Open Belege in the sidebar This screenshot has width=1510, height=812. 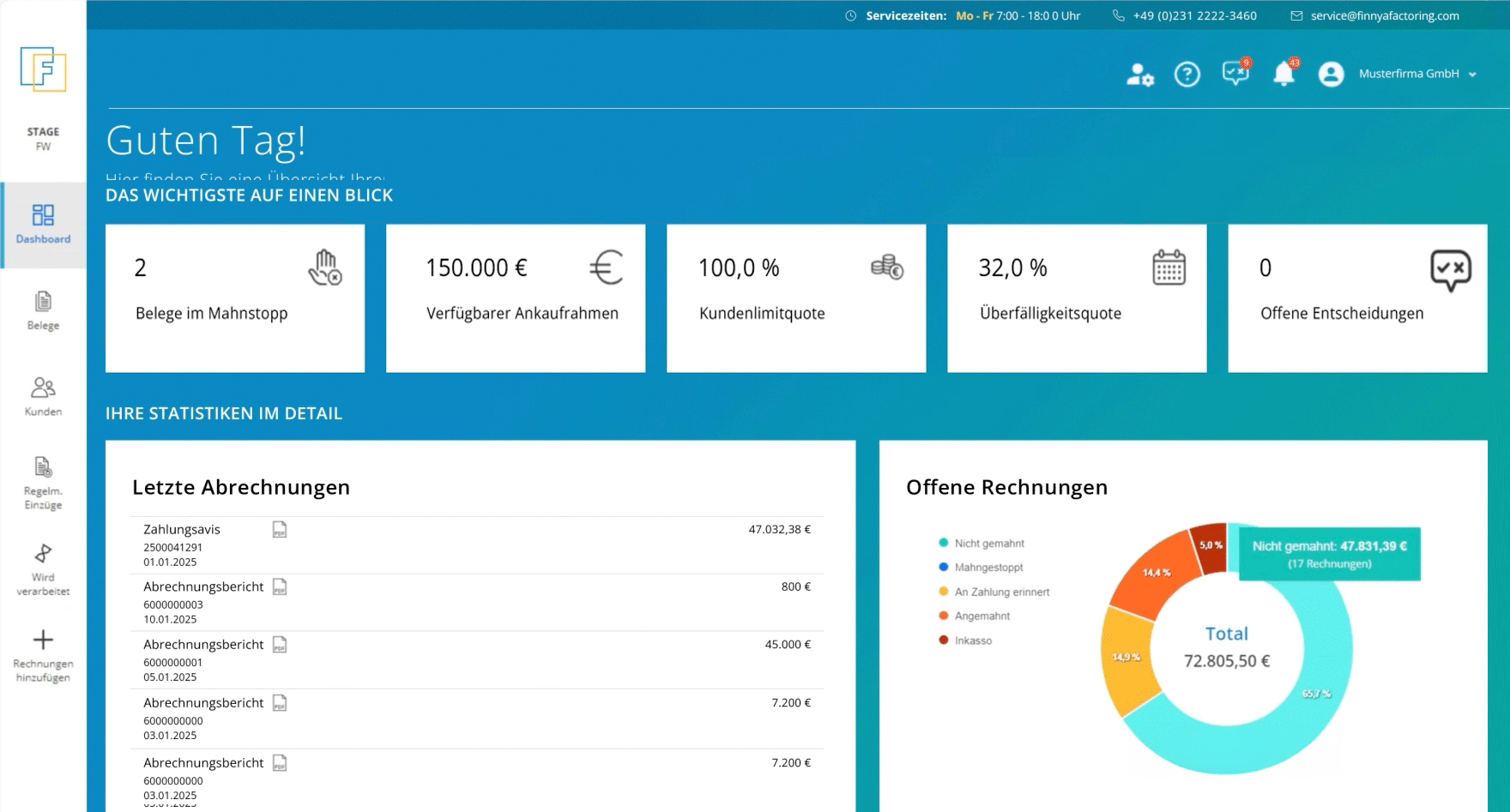pyautogui.click(x=43, y=311)
